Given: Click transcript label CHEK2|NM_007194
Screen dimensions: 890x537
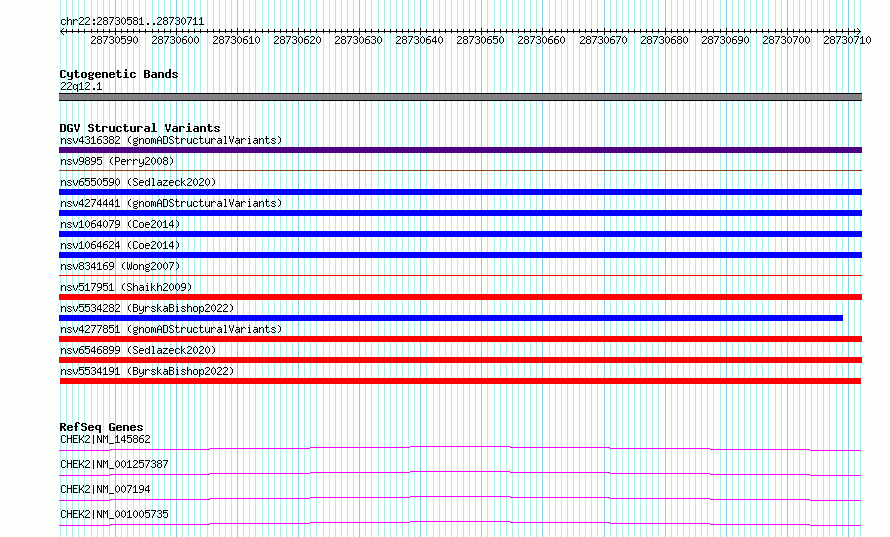Looking at the screenshot, I should pos(105,489).
